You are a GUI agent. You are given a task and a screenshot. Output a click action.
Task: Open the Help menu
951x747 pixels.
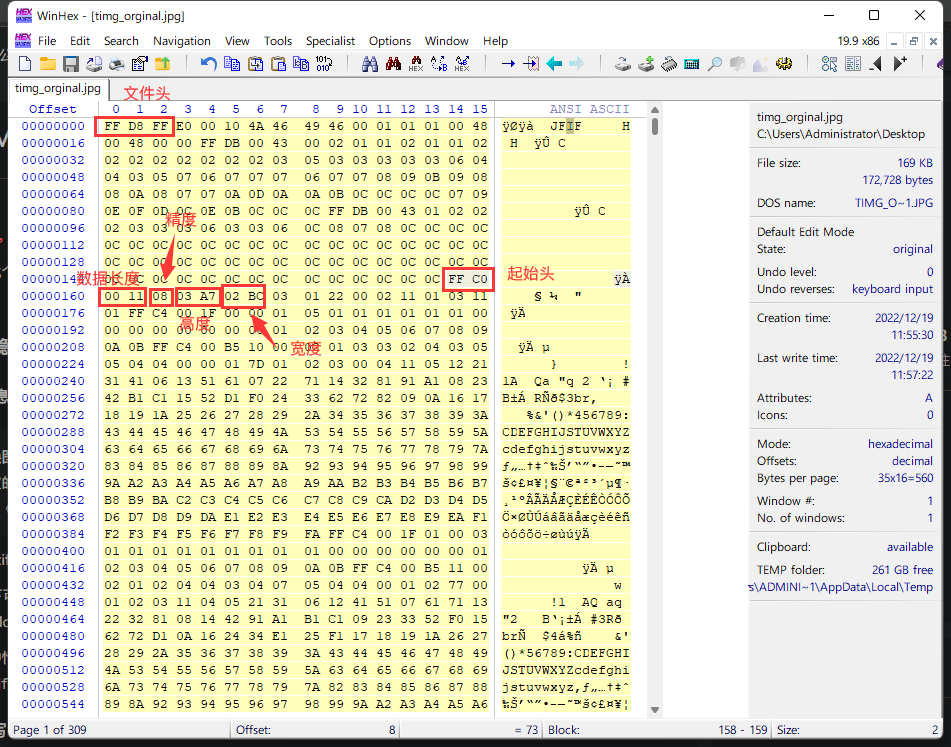(x=495, y=41)
